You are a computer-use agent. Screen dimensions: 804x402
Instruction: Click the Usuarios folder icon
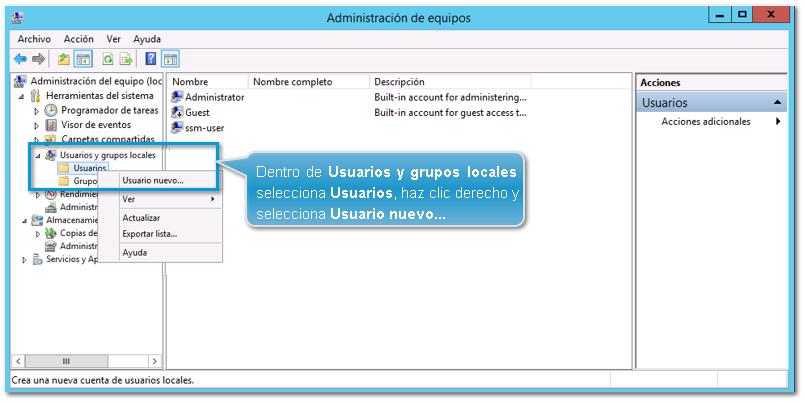coord(64,168)
